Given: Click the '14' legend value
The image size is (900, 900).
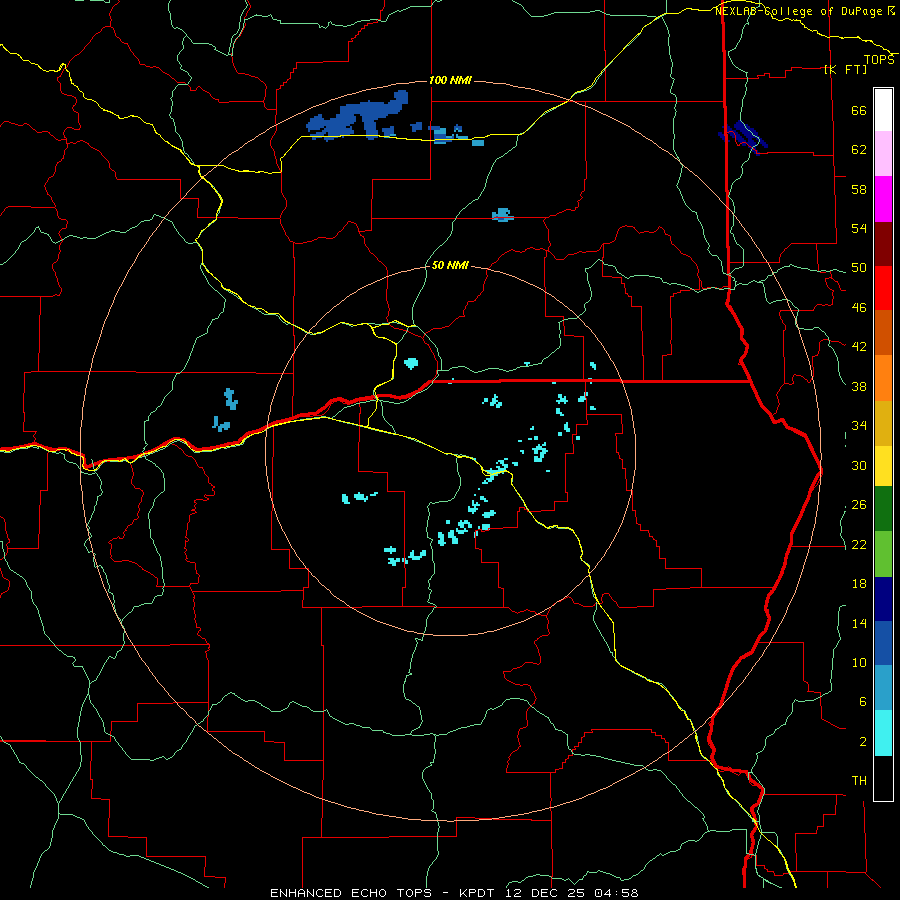Looking at the screenshot, I should click(x=859, y=623).
